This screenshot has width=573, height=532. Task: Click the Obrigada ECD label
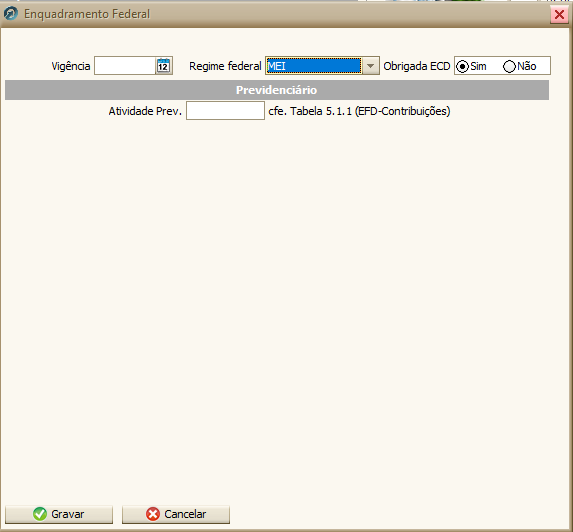click(x=417, y=66)
